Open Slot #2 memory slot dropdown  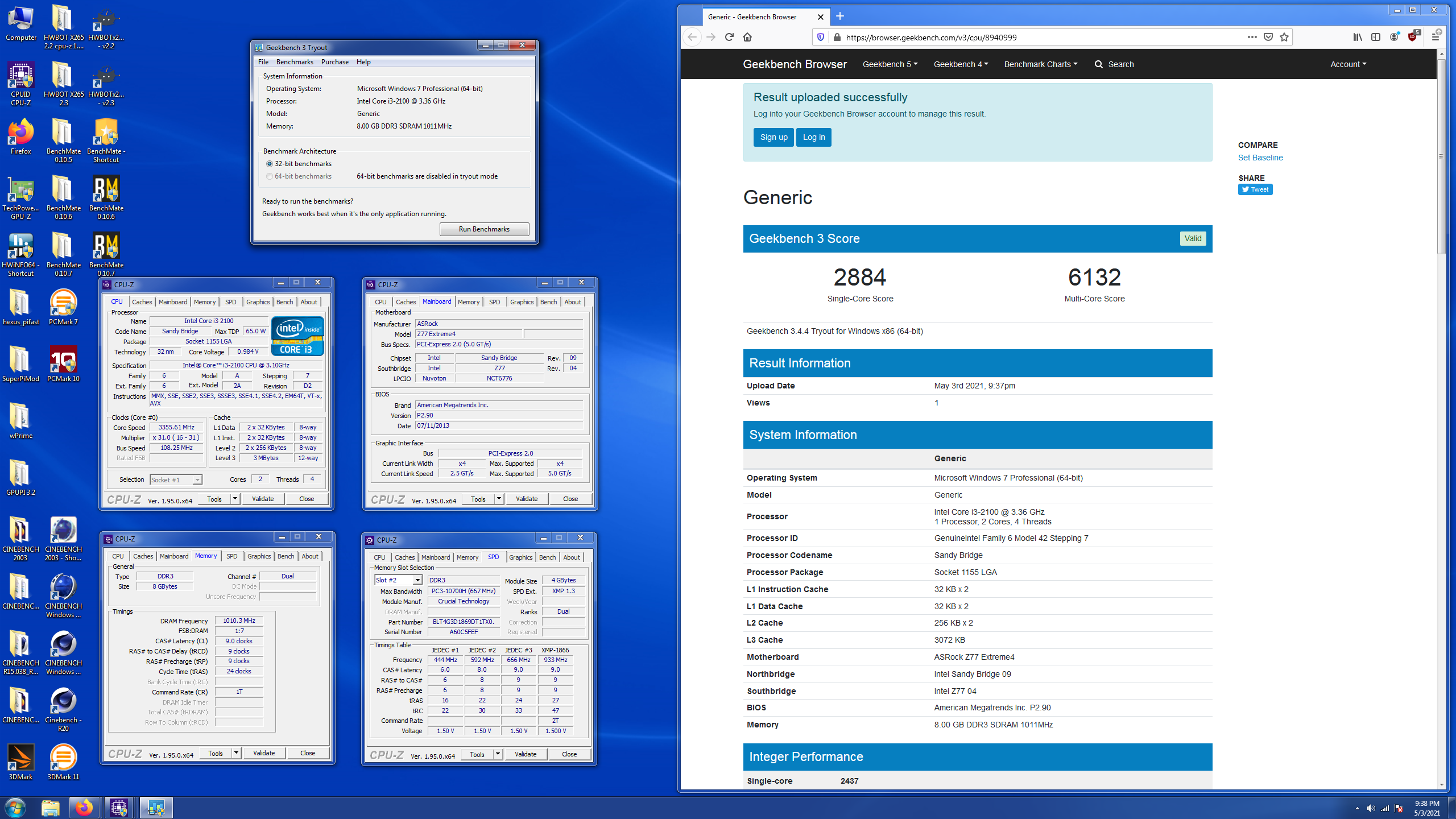398,580
